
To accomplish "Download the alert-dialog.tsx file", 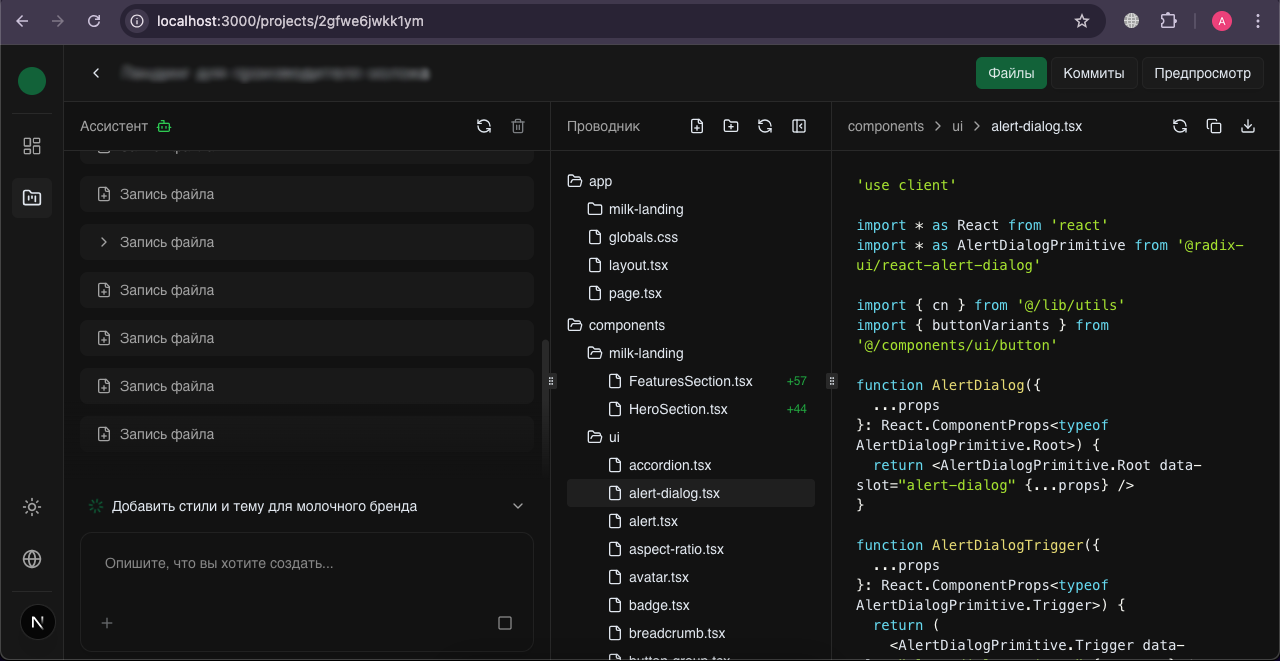I will click(x=1248, y=126).
